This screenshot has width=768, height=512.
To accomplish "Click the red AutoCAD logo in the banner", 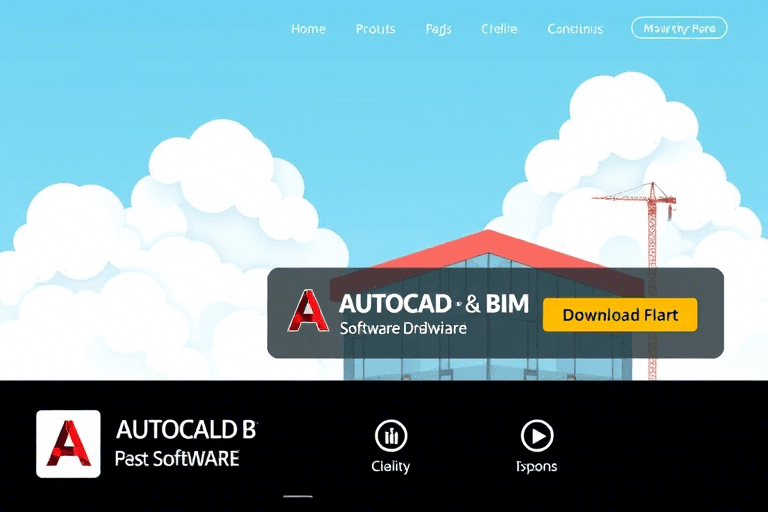I will tap(308, 312).
